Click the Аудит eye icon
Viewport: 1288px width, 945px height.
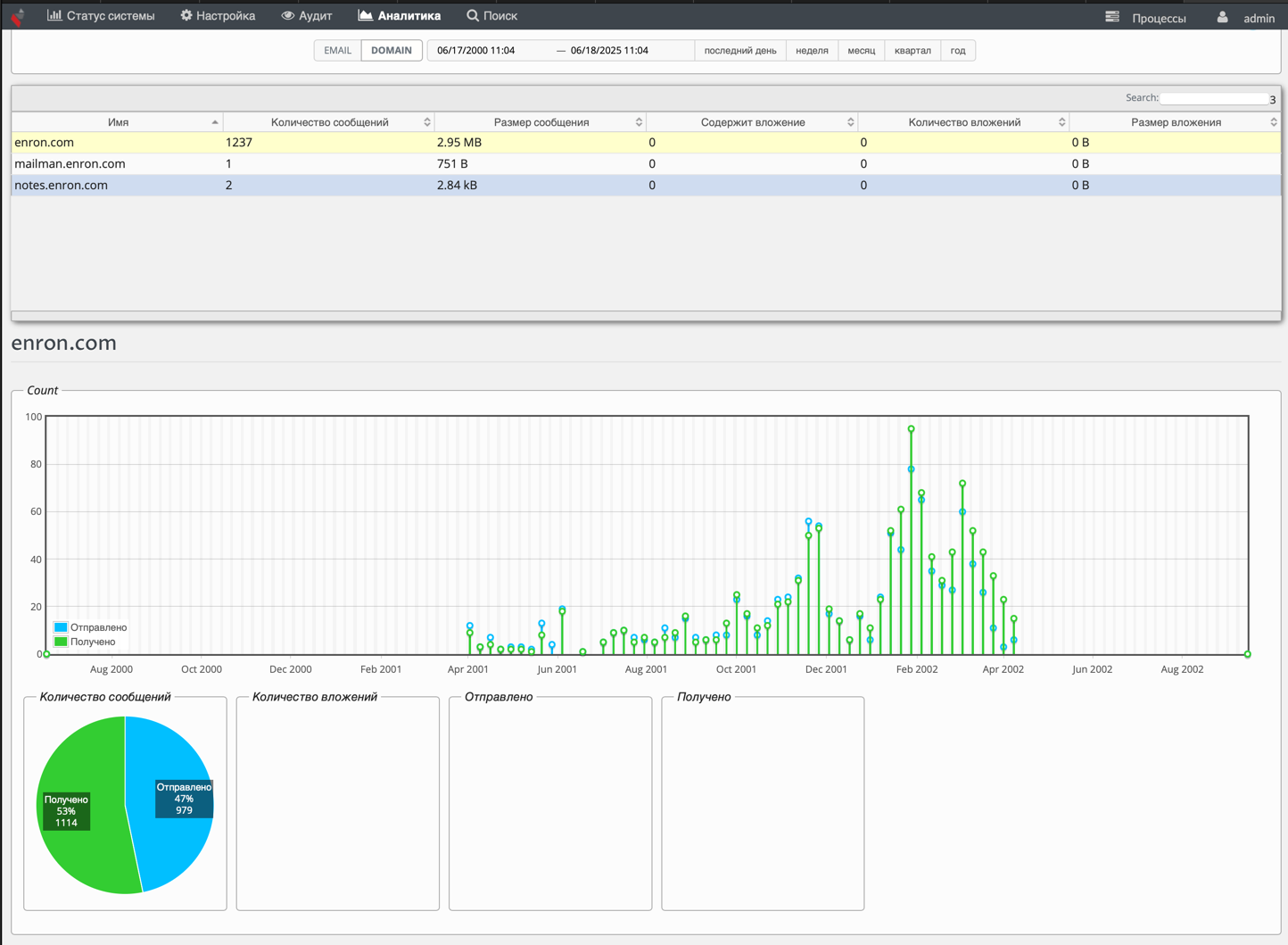click(287, 15)
